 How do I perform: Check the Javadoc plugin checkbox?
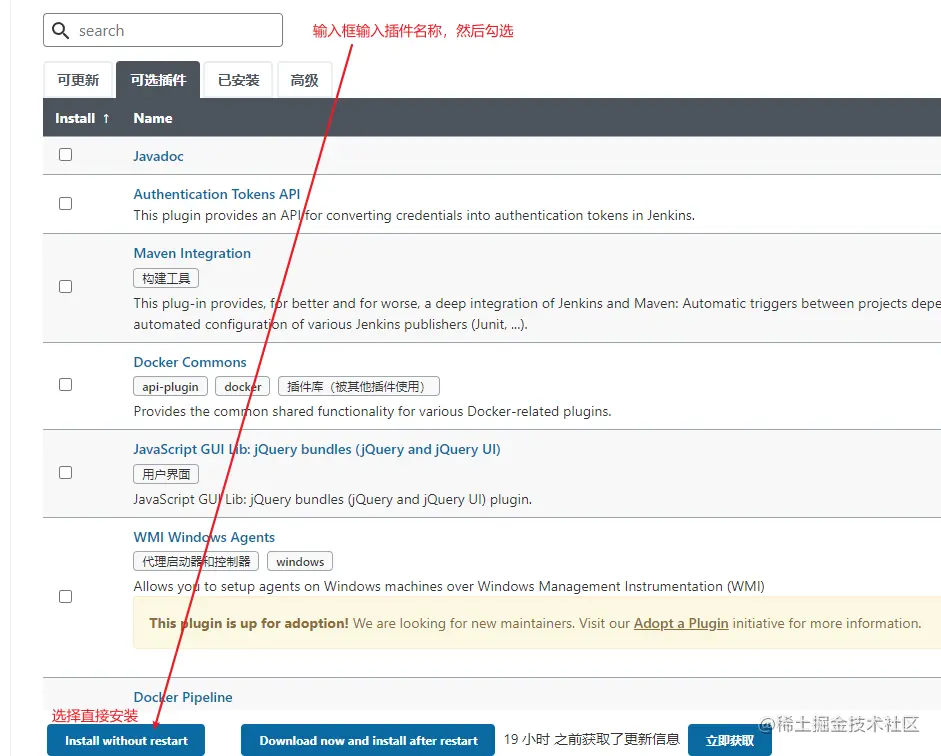65,155
